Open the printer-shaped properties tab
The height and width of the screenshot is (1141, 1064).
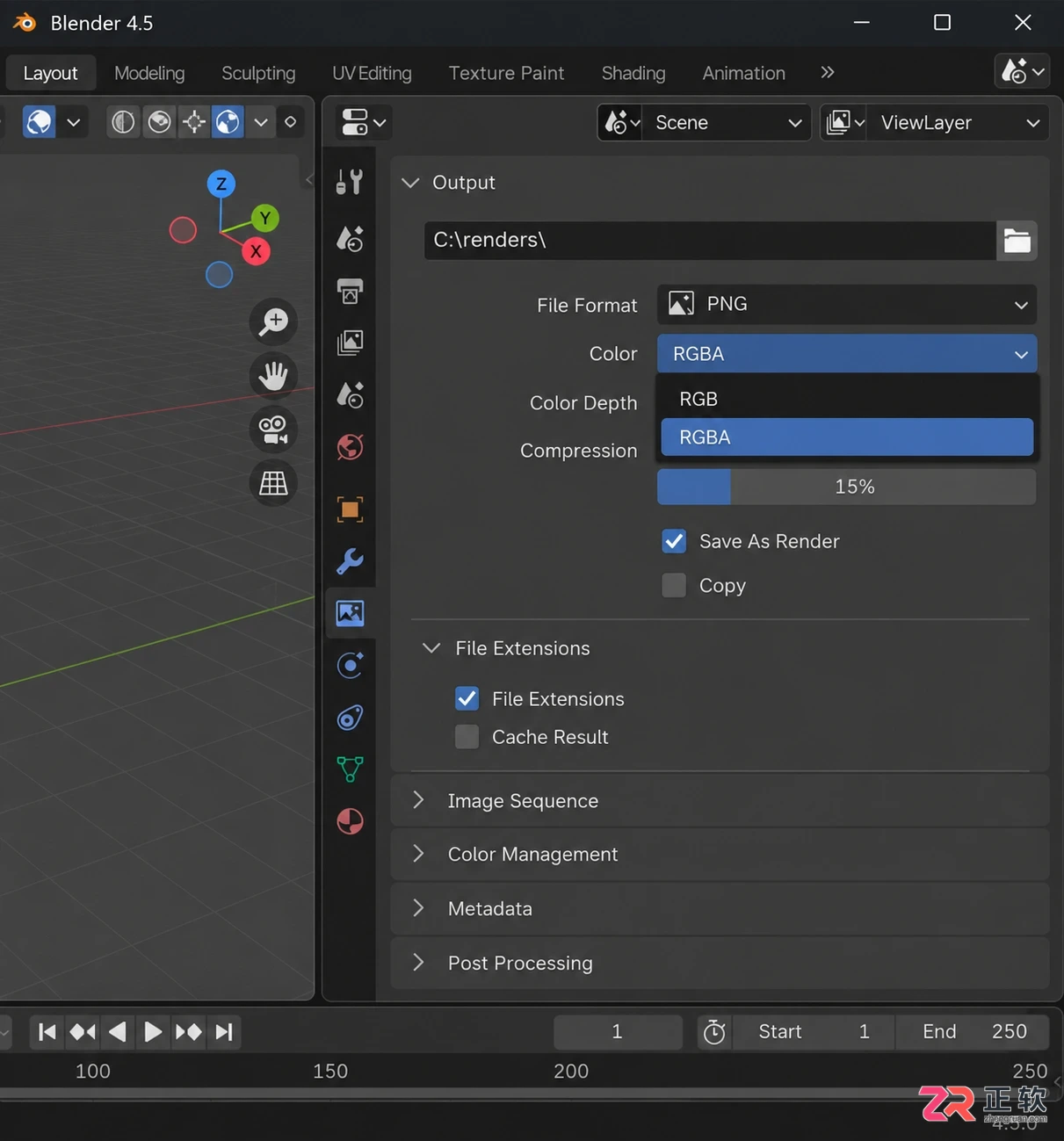[350, 291]
